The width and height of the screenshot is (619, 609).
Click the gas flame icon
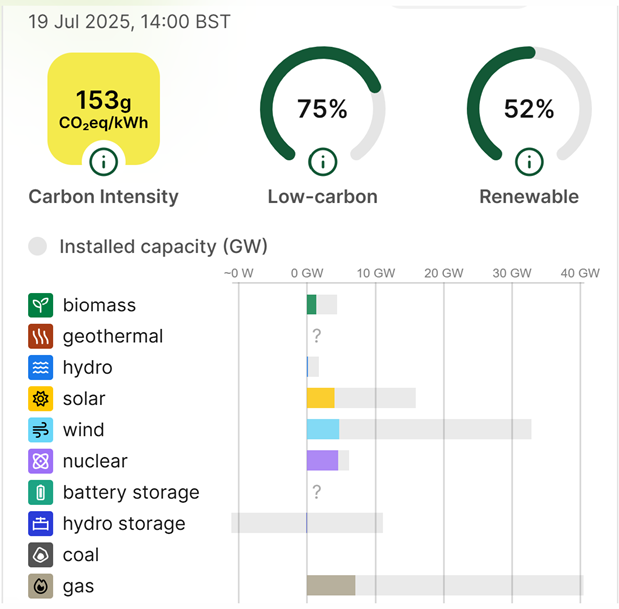40,586
